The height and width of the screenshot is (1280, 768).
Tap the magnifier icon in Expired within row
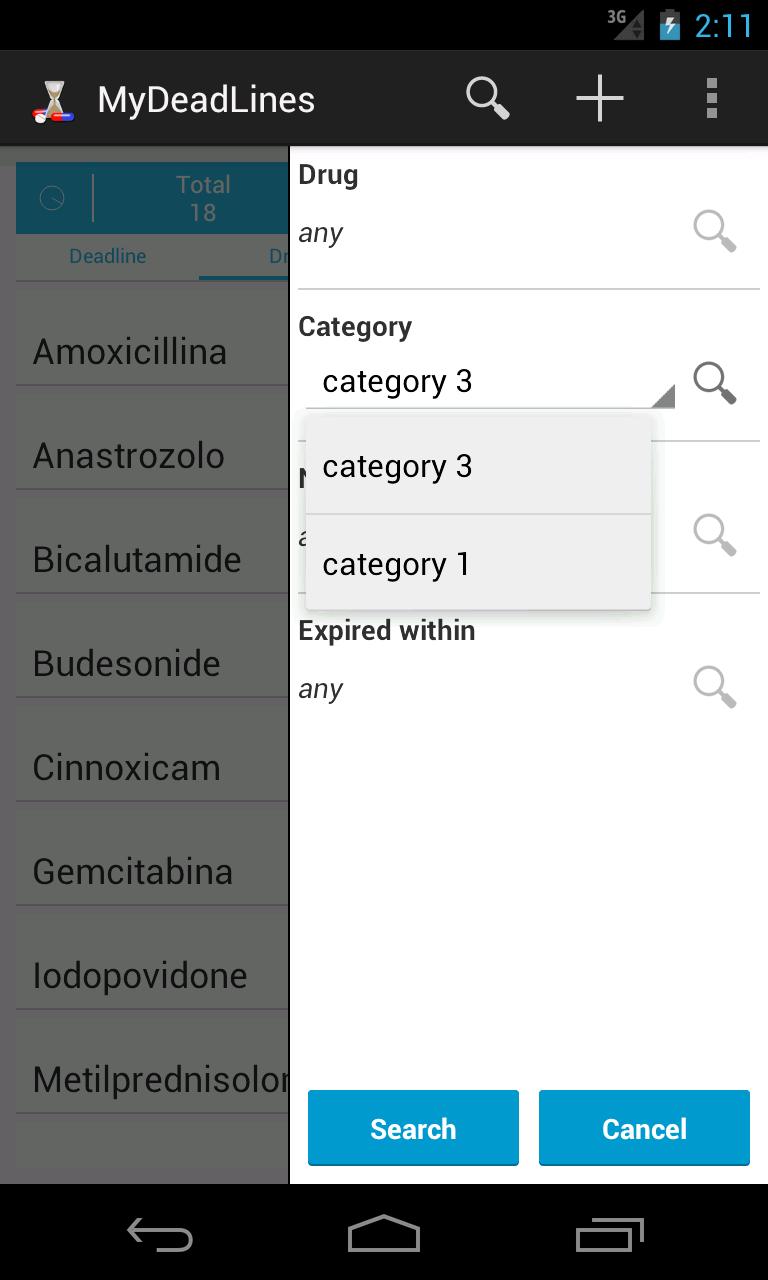click(715, 688)
